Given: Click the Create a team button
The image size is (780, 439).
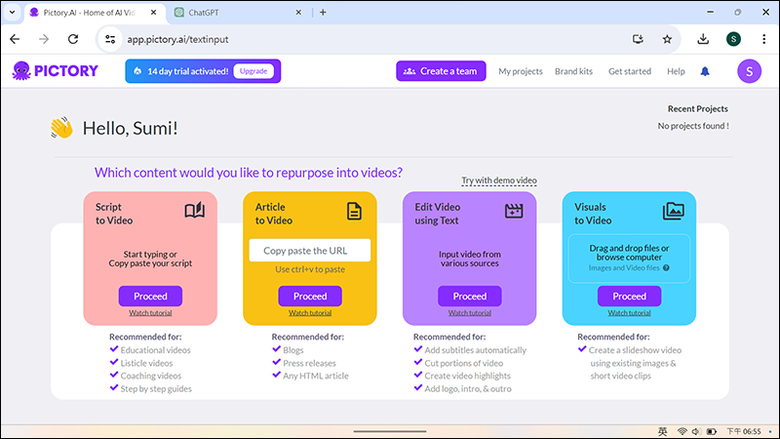Looking at the screenshot, I should point(441,71).
